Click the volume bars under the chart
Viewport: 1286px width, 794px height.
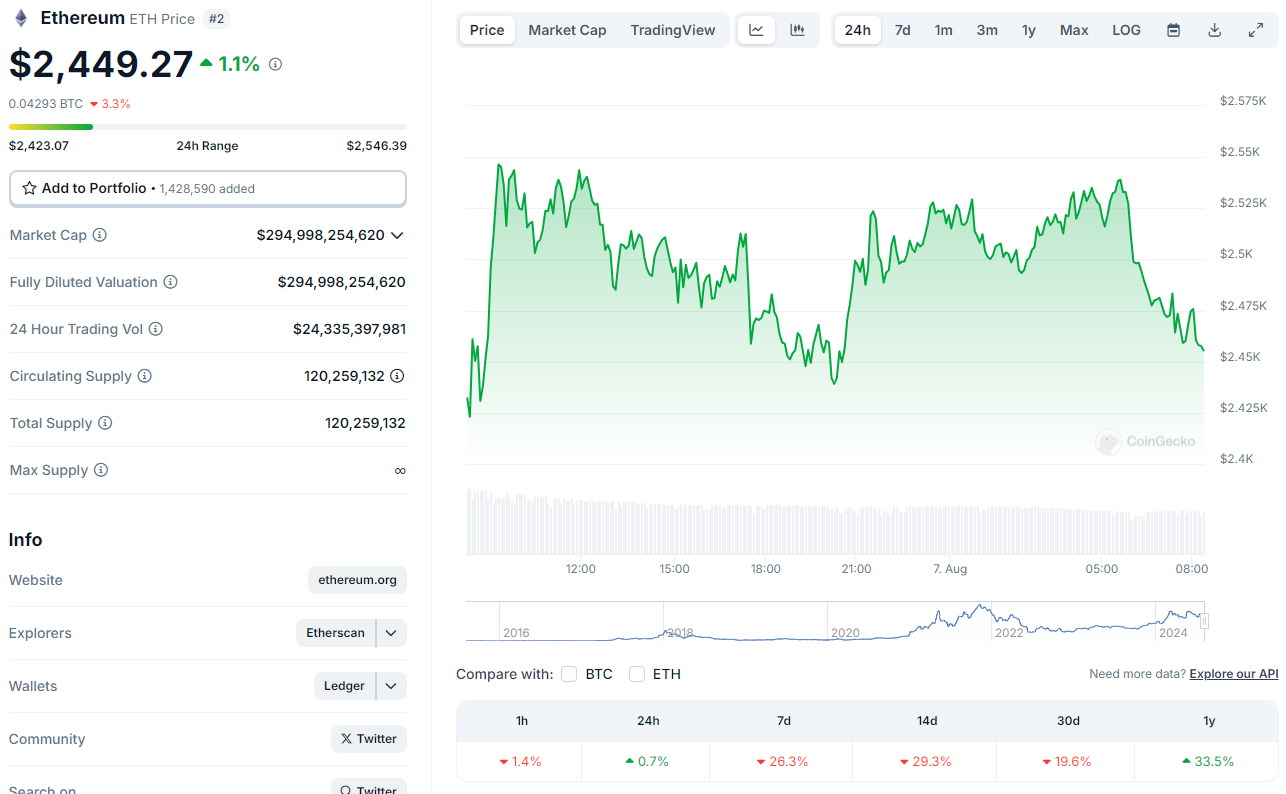[x=836, y=522]
